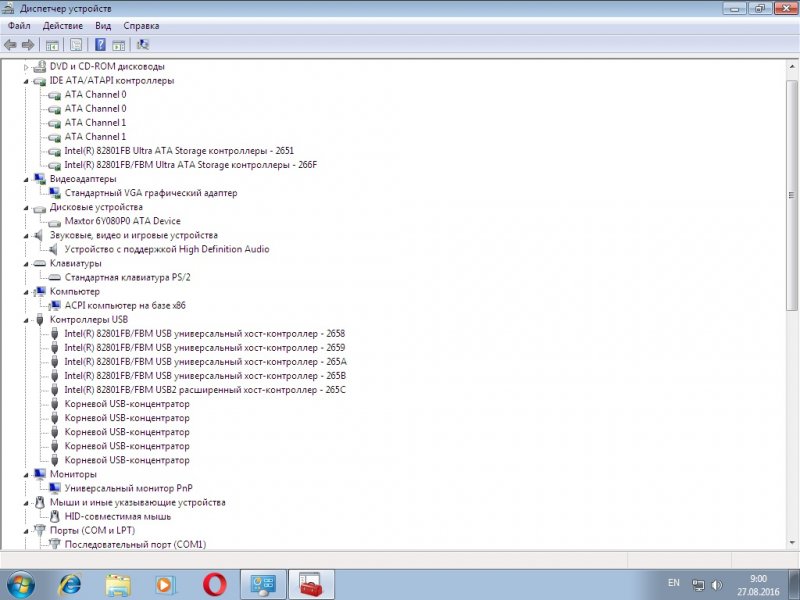Click the volume speaker icon in the tray
800x600 pixels.
(x=717, y=584)
